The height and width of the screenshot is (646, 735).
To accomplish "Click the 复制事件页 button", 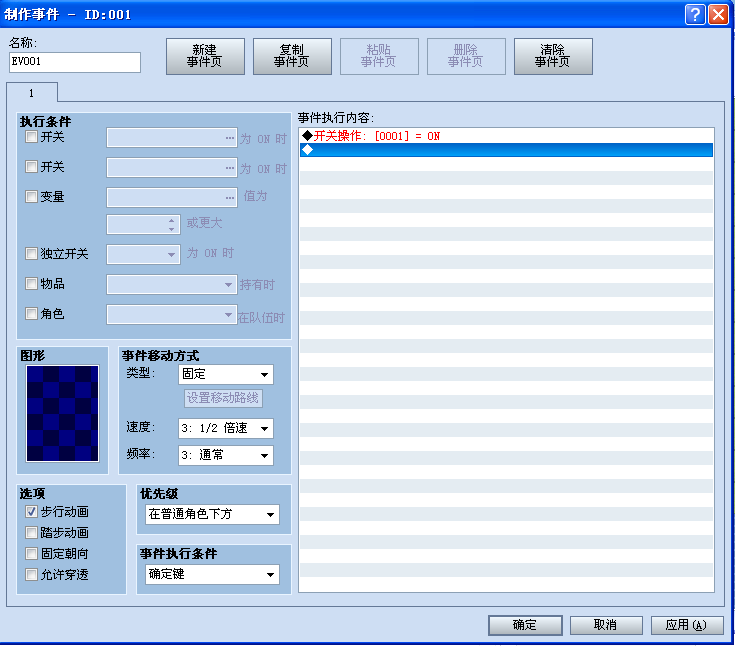I will coord(292,56).
